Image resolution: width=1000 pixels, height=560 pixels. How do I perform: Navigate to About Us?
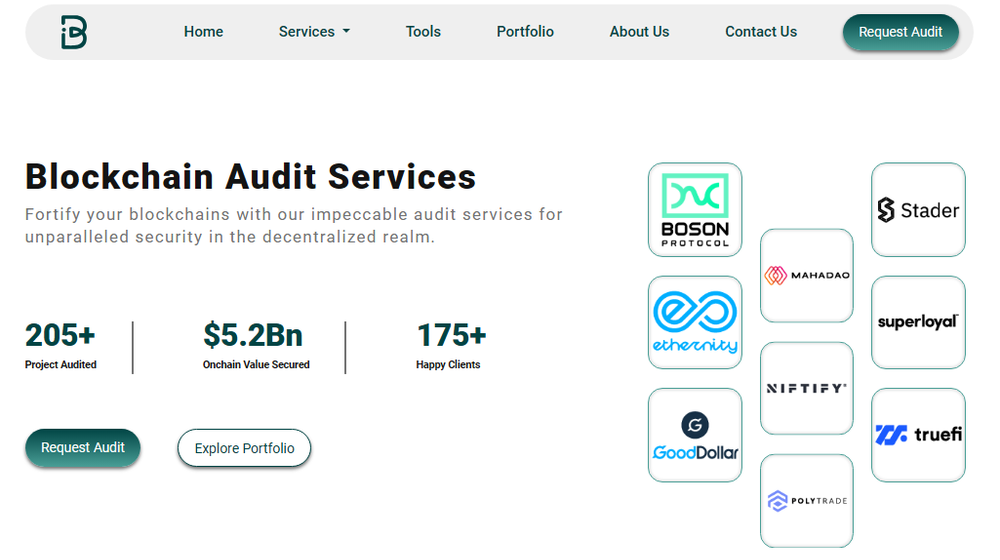tap(639, 32)
